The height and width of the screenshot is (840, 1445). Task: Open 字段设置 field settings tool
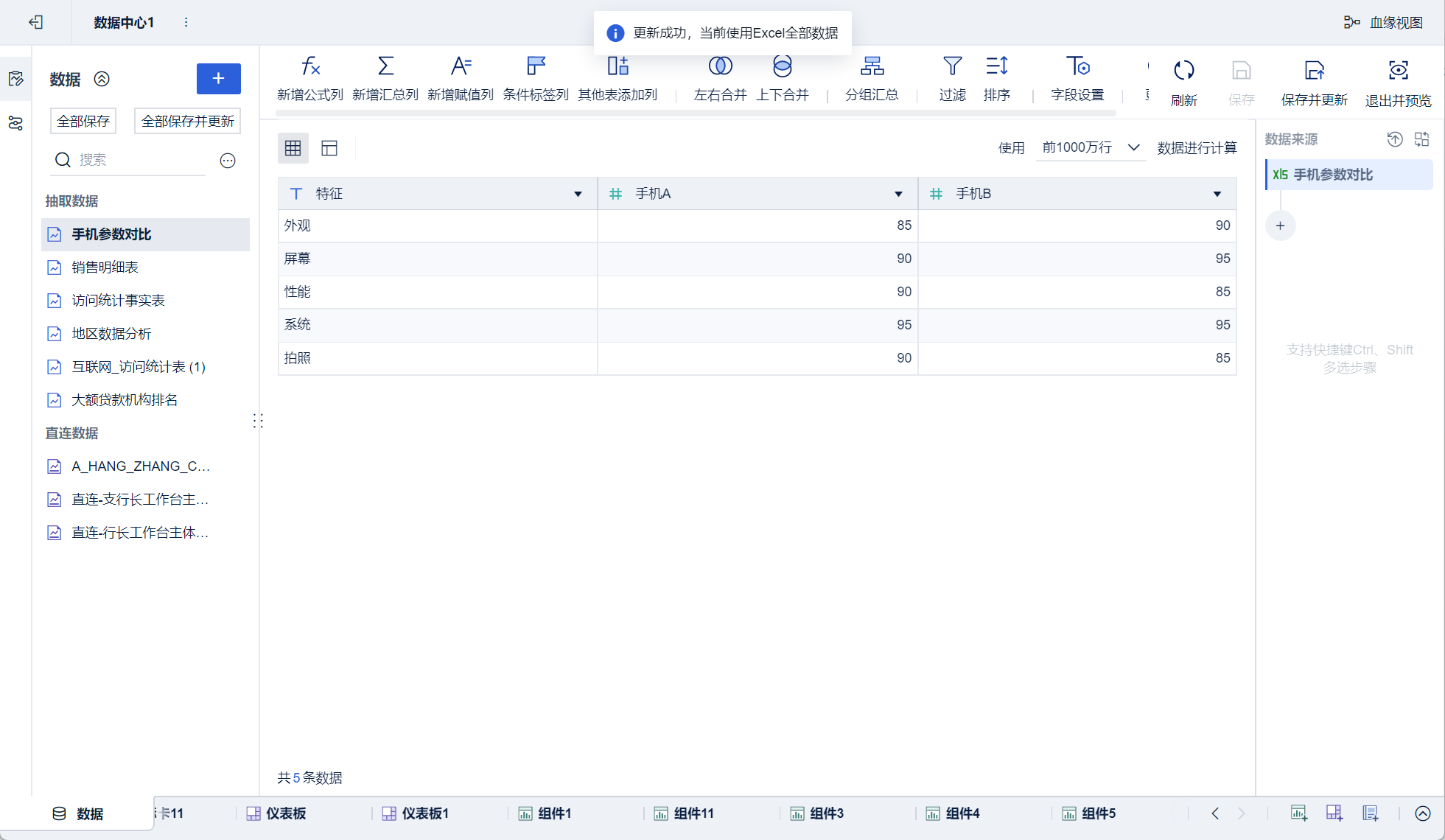point(1077,67)
